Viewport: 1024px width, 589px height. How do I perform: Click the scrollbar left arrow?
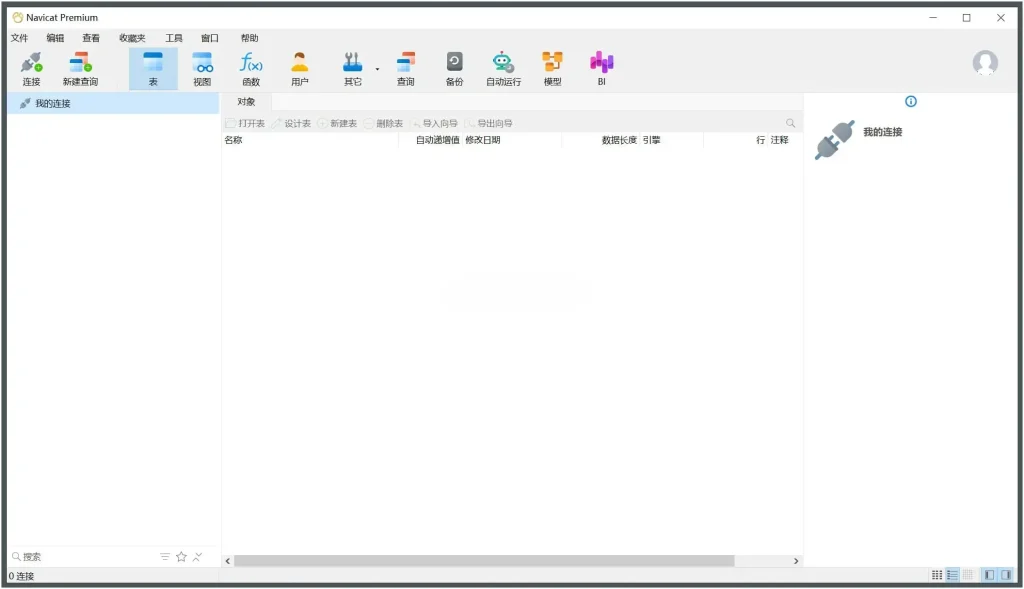(x=227, y=561)
